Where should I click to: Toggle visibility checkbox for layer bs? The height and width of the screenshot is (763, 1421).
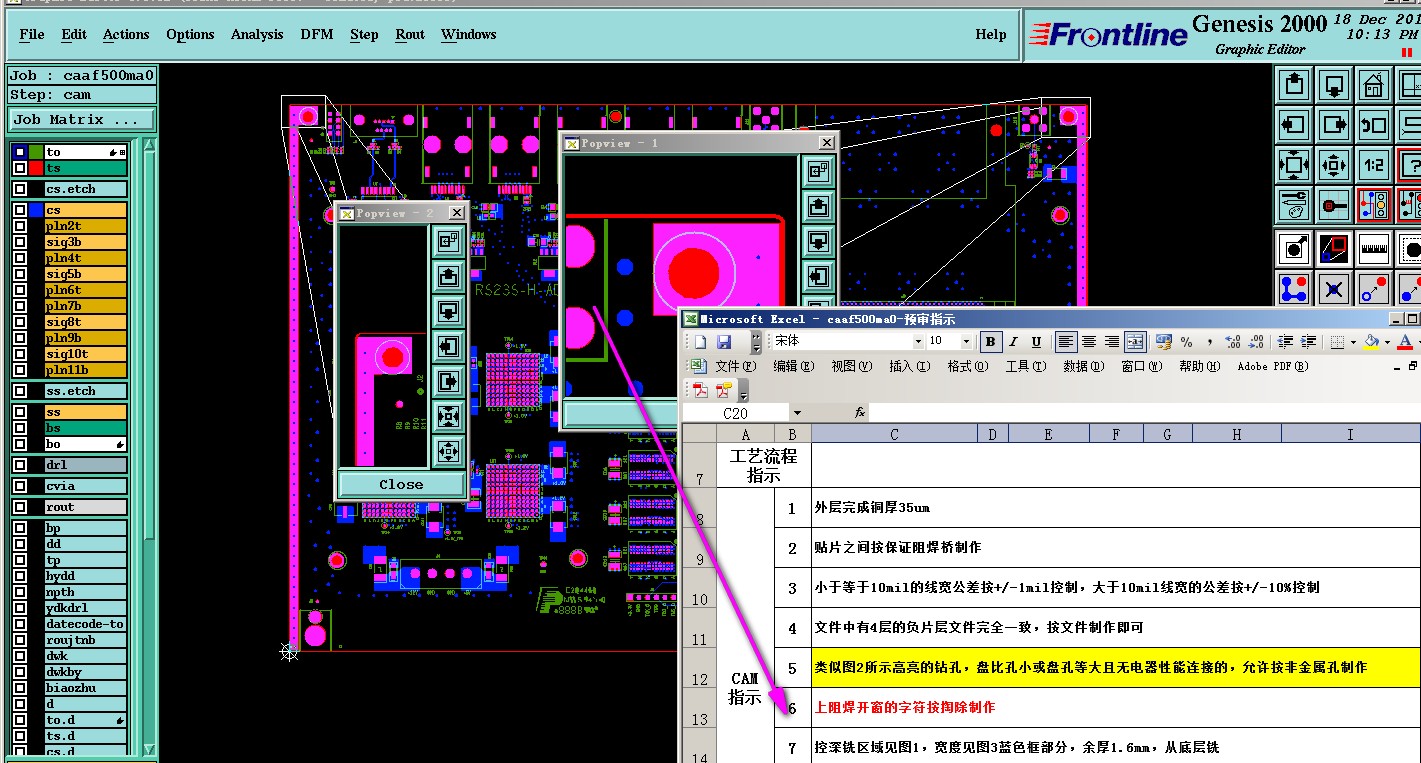20,428
